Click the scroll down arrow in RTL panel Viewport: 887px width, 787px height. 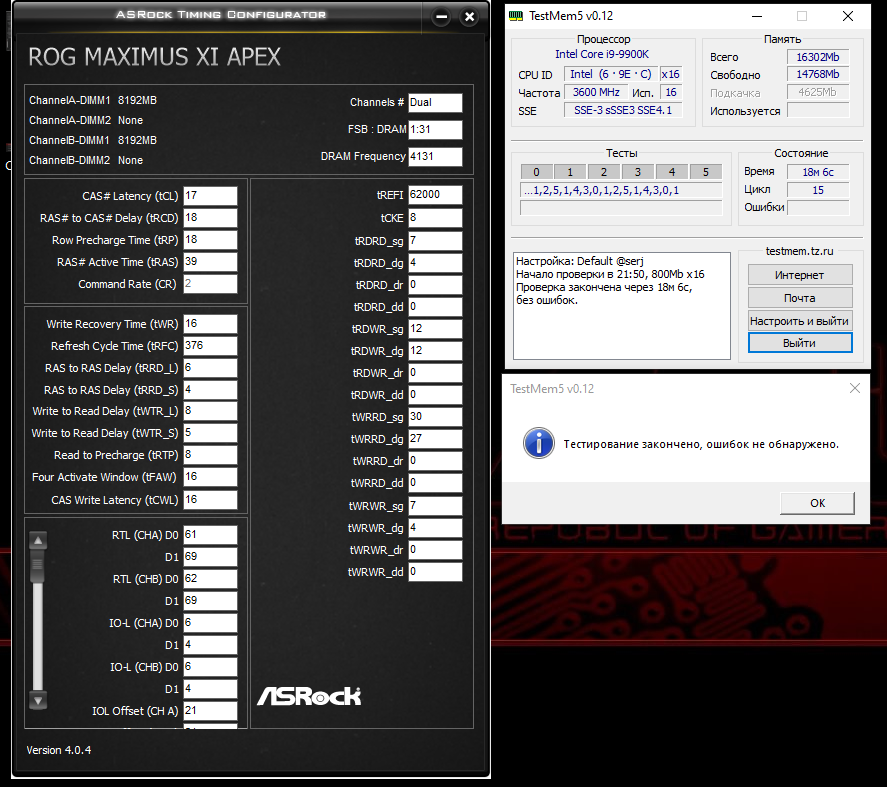point(38,700)
